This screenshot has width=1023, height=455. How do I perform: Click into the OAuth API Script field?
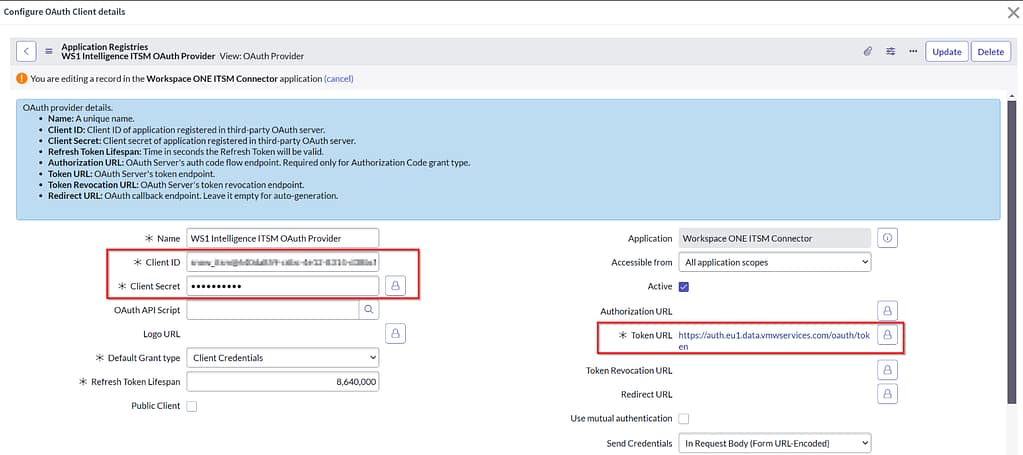pos(273,309)
